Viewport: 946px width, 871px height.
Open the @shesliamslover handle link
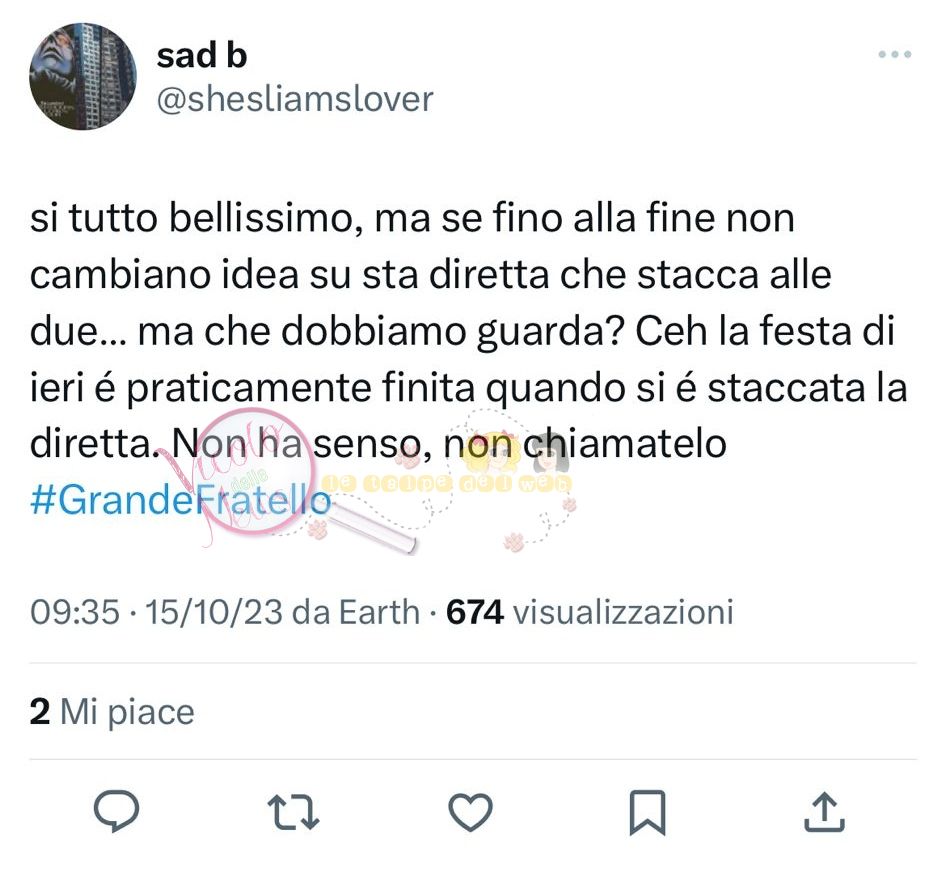(295, 99)
